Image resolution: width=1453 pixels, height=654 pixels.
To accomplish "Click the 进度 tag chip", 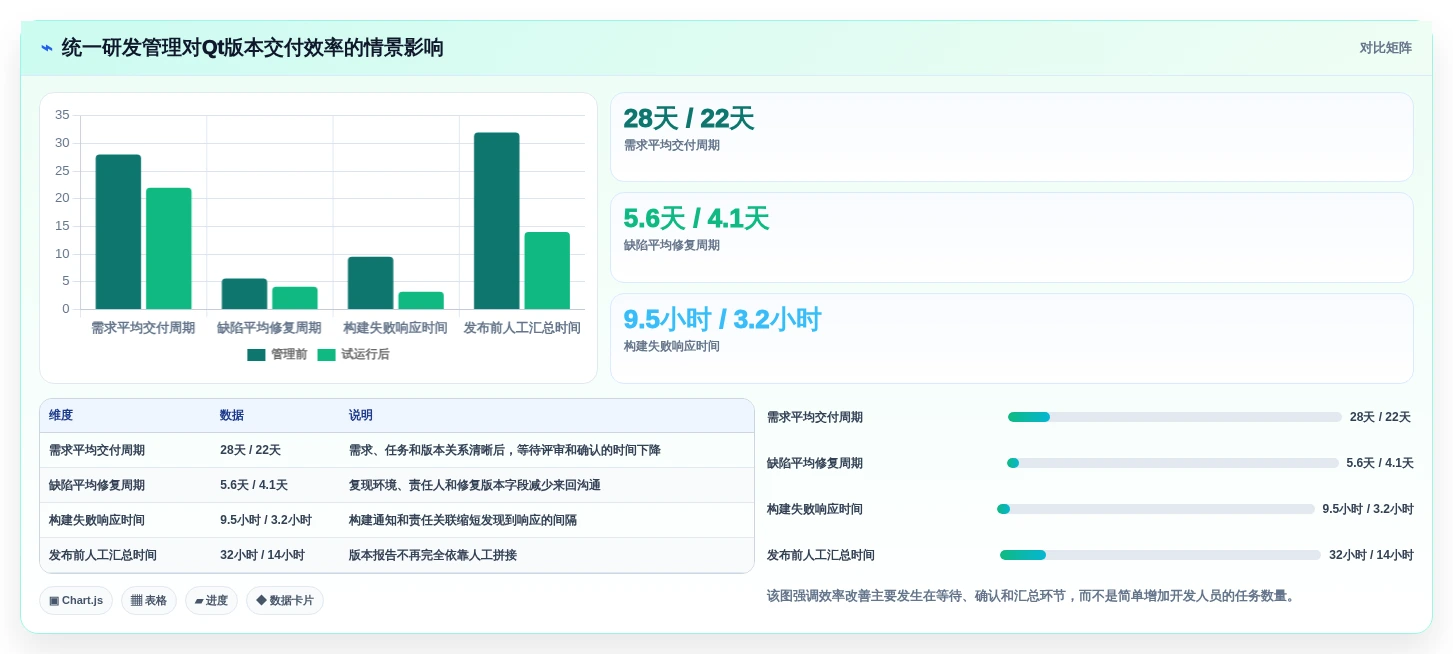I will 211,600.
